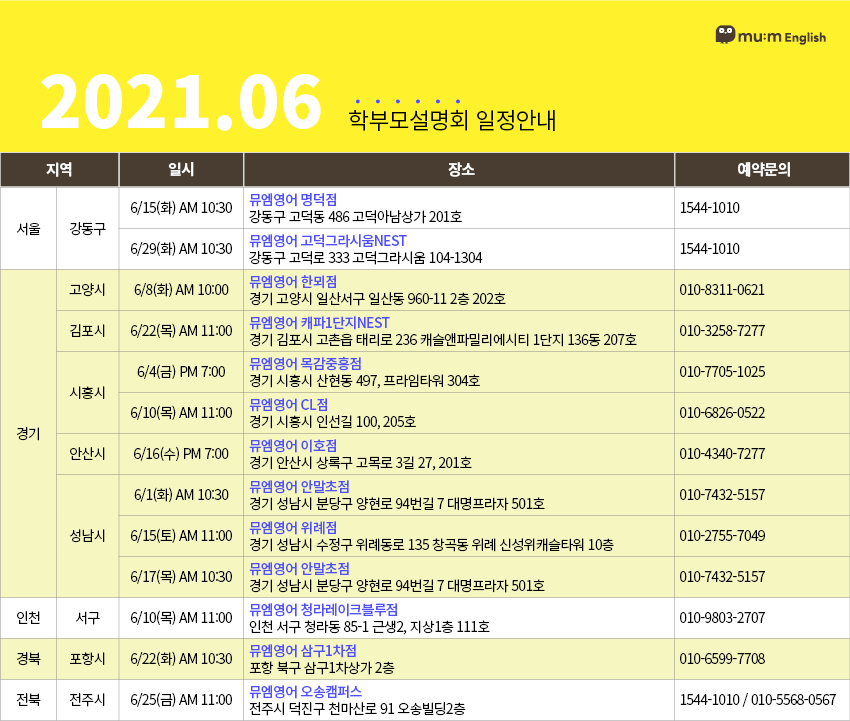Image resolution: width=850 pixels, height=721 pixels.
Task: Open 뮤엠영어 오송캠퍼스 link
Action: pyautogui.click(x=305, y=691)
